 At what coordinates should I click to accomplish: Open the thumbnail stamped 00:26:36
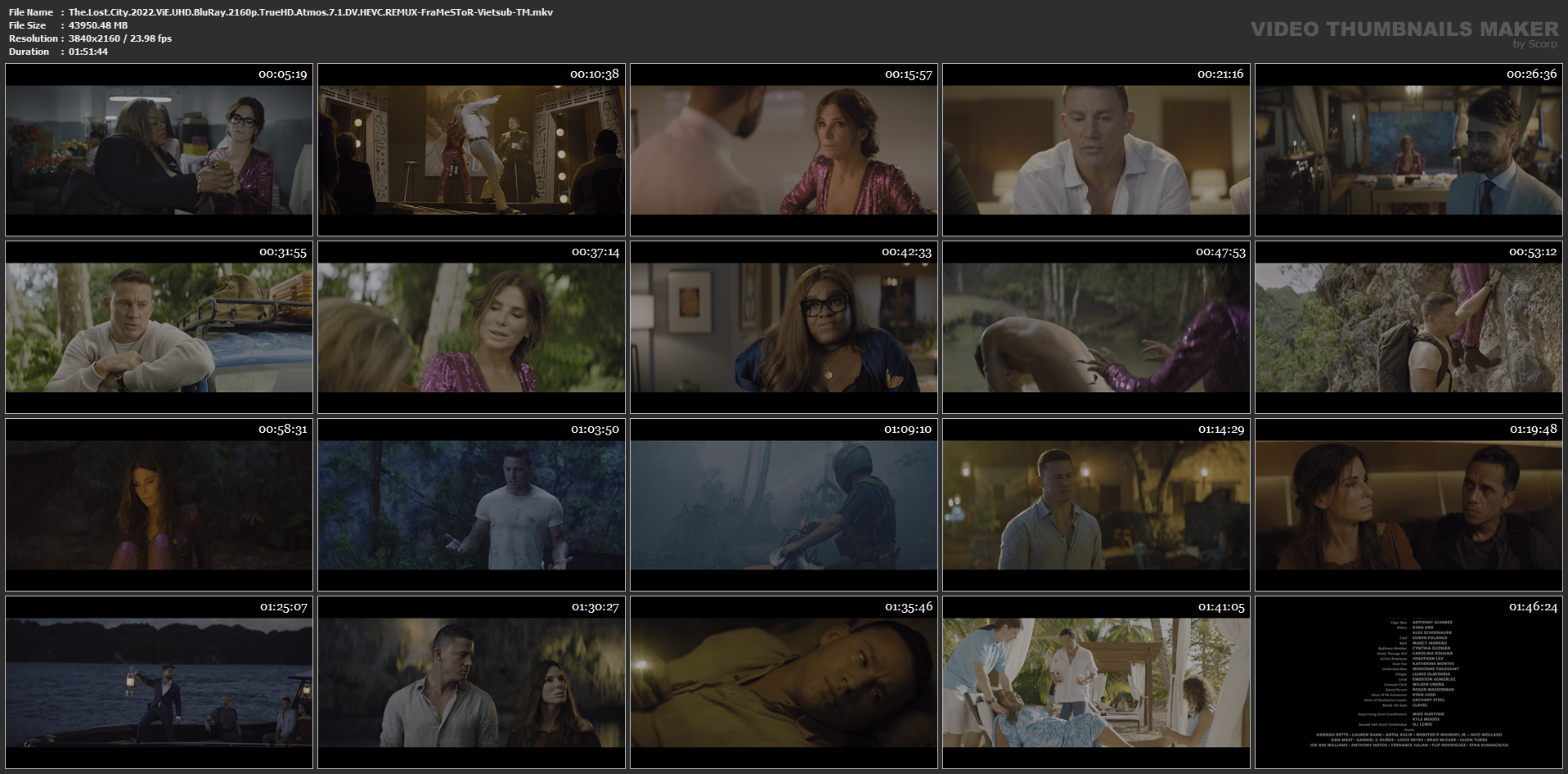1409,150
